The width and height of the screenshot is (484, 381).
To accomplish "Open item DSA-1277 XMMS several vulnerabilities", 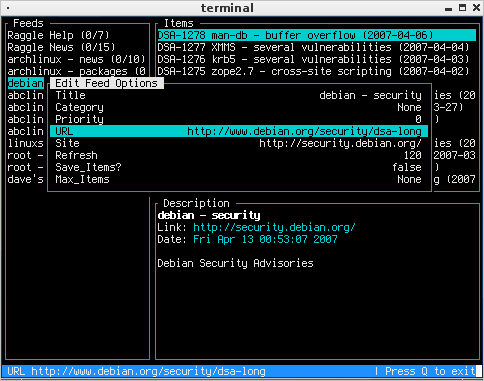I will (313, 47).
